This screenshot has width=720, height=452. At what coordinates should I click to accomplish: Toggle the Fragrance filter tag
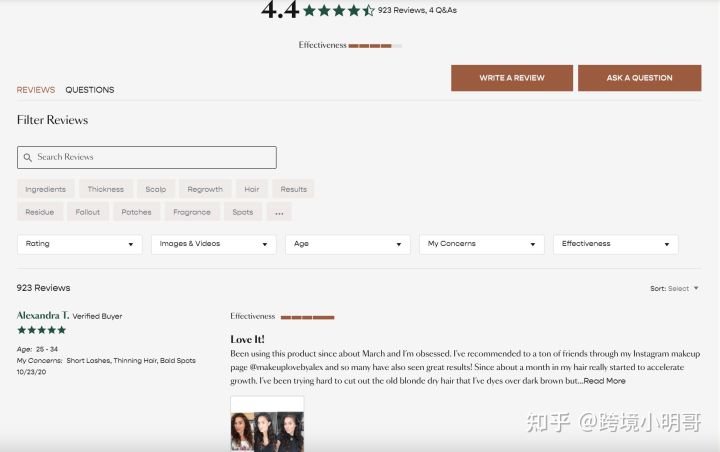192,212
